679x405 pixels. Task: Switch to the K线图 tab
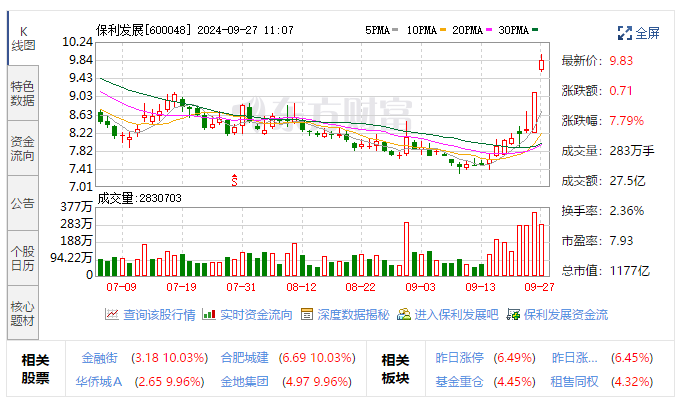coord(22,38)
